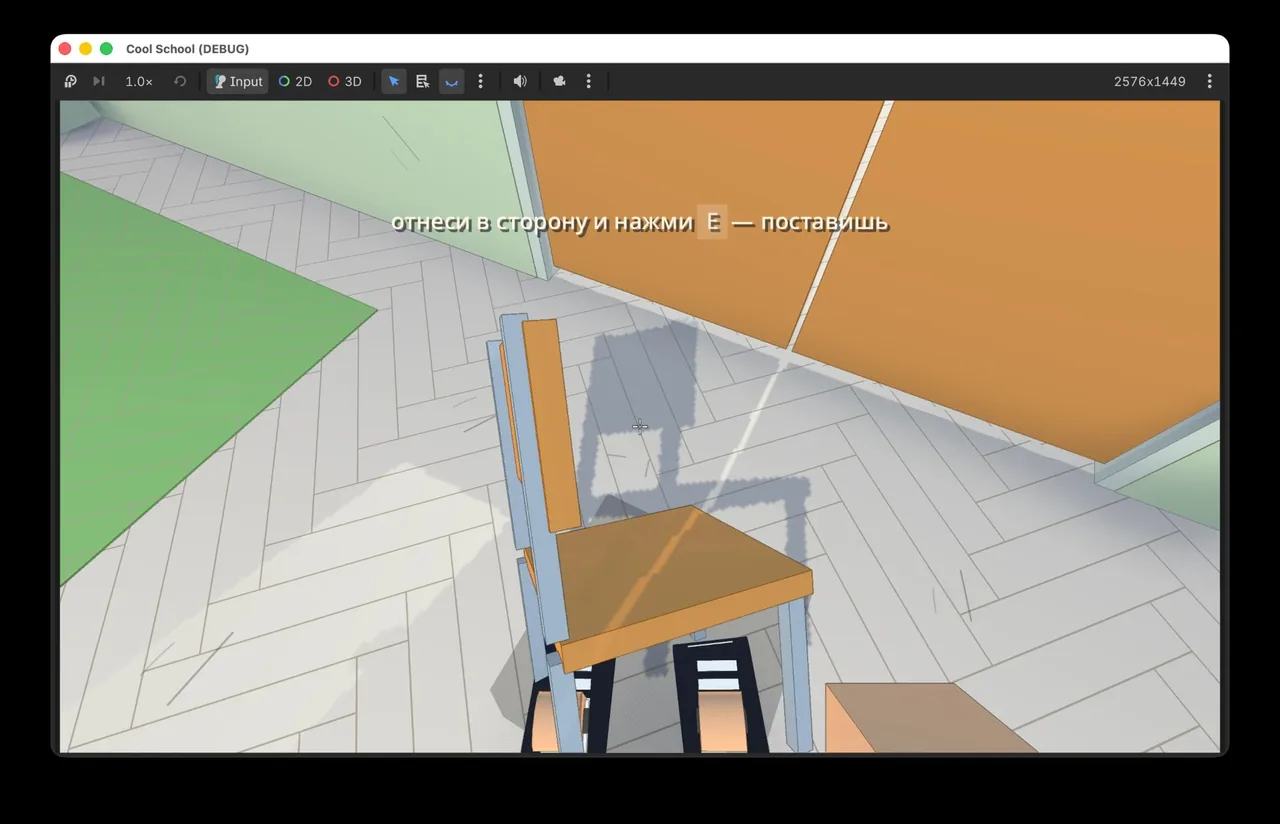The width and height of the screenshot is (1280, 824).
Task: Mute the game audio
Action: [520, 81]
